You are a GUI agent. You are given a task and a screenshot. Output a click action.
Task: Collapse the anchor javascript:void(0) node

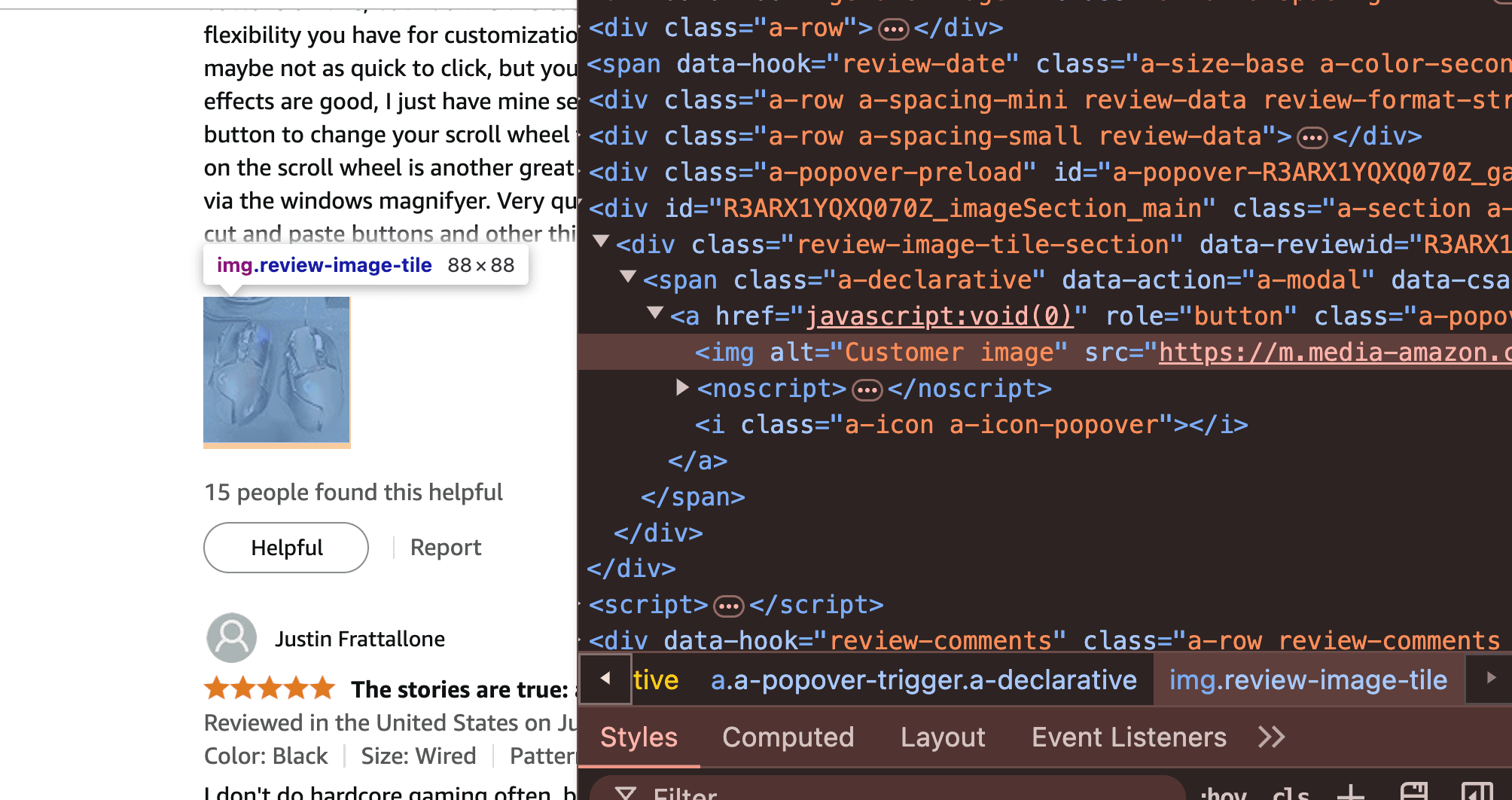tap(655, 313)
